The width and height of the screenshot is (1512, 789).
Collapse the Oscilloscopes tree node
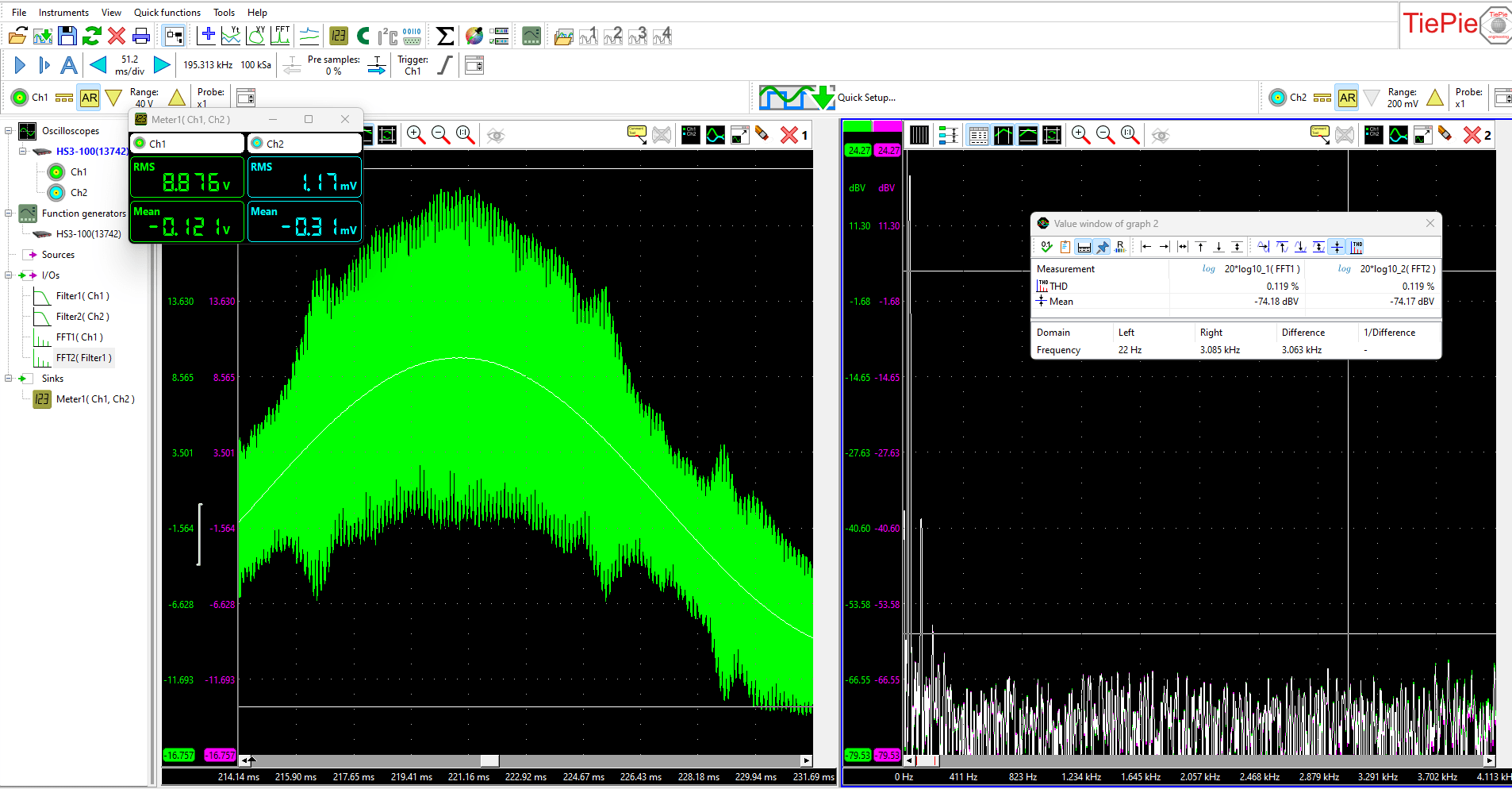pyautogui.click(x=9, y=131)
